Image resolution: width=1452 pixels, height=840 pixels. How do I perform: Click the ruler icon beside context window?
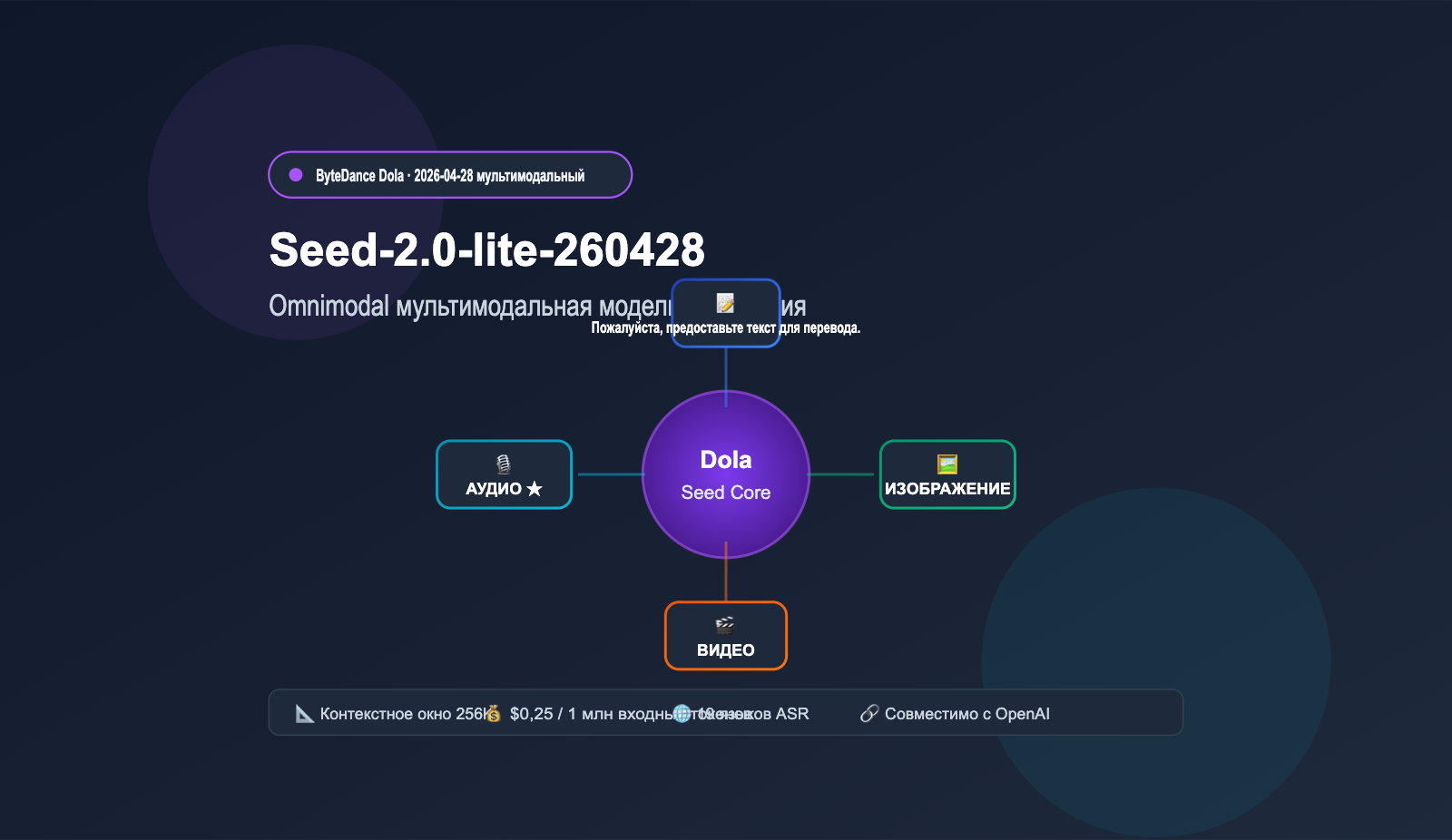click(305, 714)
